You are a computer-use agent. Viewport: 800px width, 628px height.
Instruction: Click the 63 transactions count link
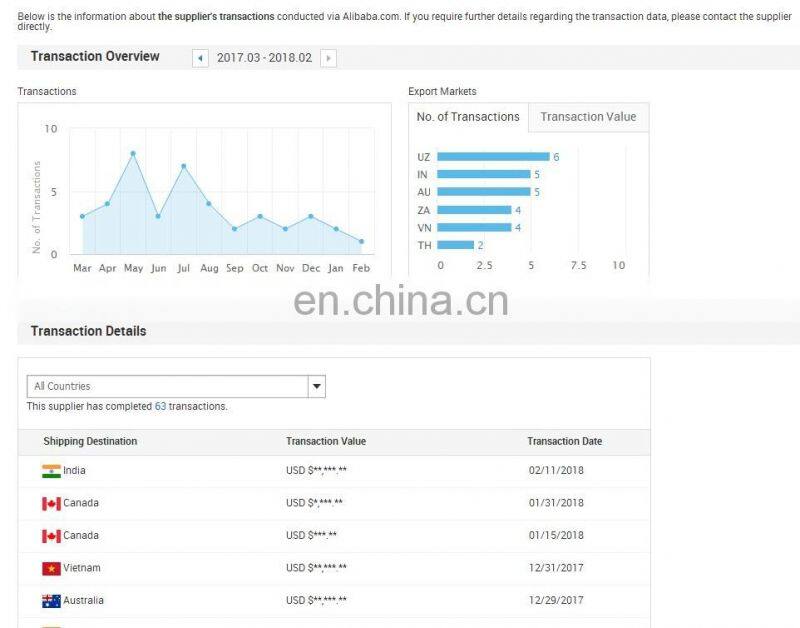click(160, 407)
